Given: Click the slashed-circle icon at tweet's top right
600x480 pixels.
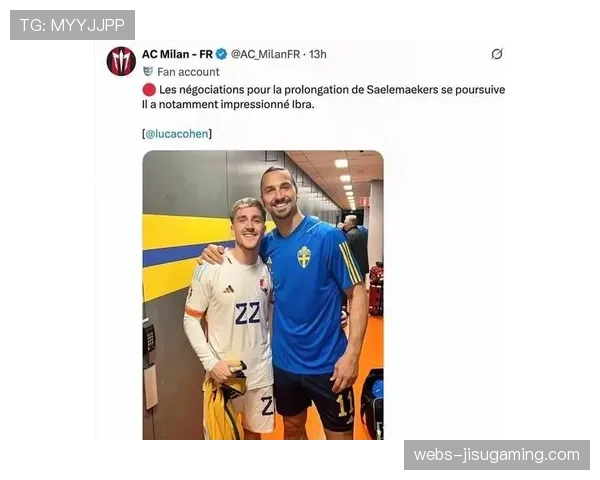Looking at the screenshot, I should tap(497, 54).
